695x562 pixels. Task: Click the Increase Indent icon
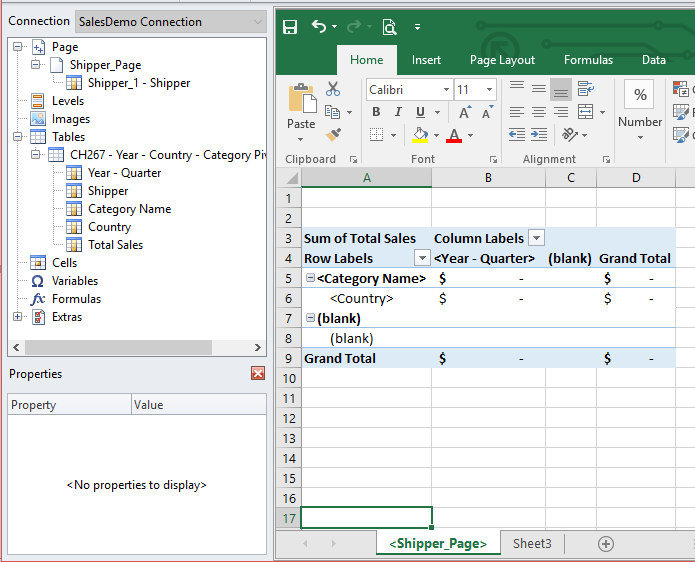(540, 134)
